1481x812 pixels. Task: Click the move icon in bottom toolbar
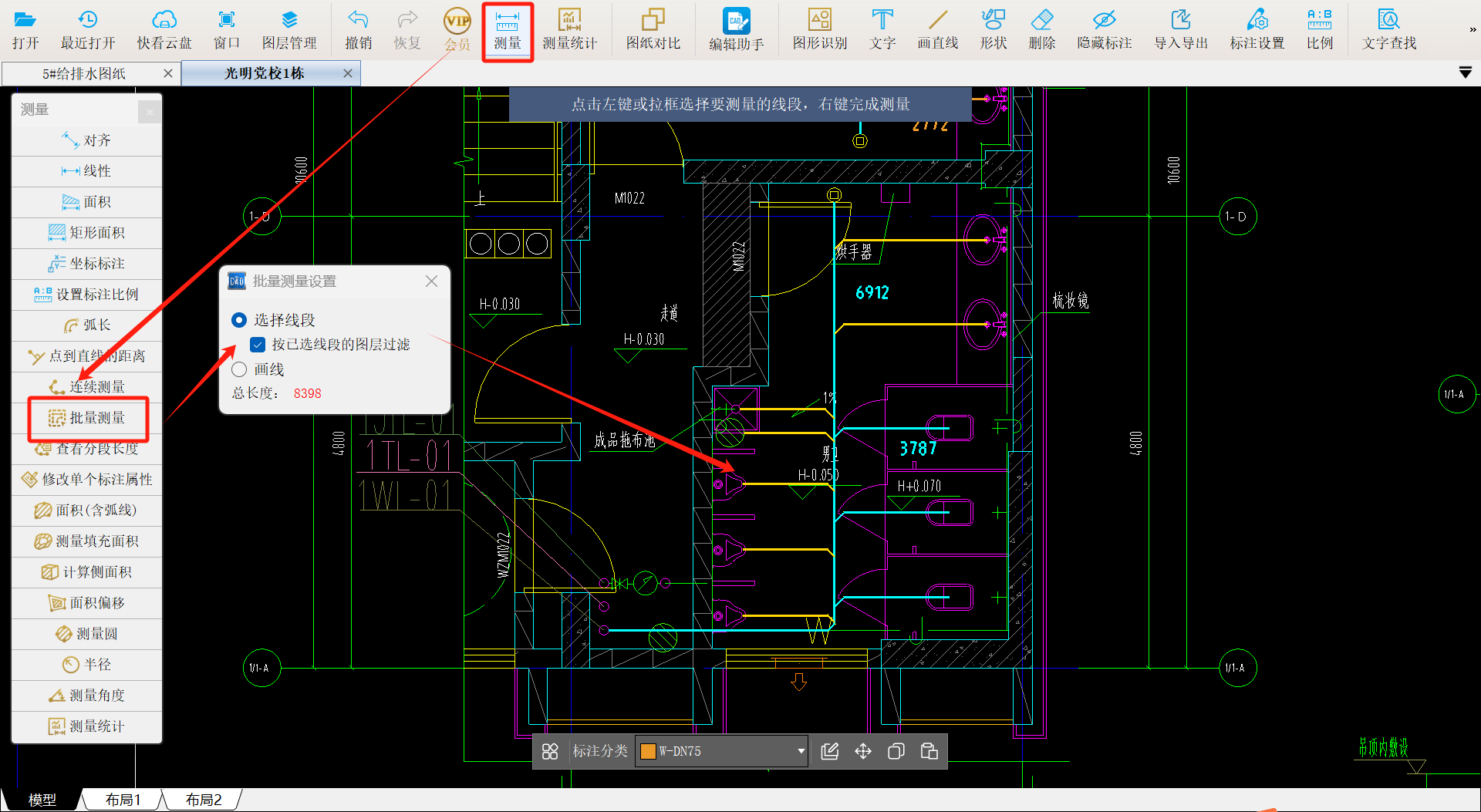pyautogui.click(x=863, y=751)
